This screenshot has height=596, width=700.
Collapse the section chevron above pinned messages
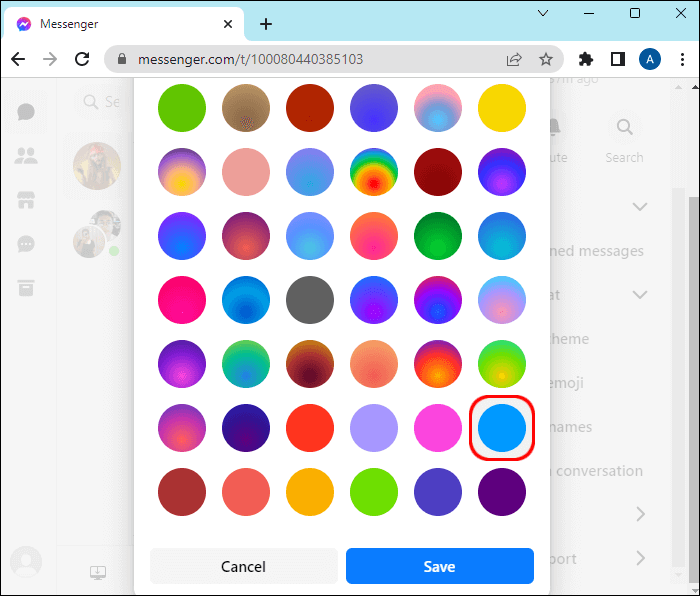tap(640, 206)
